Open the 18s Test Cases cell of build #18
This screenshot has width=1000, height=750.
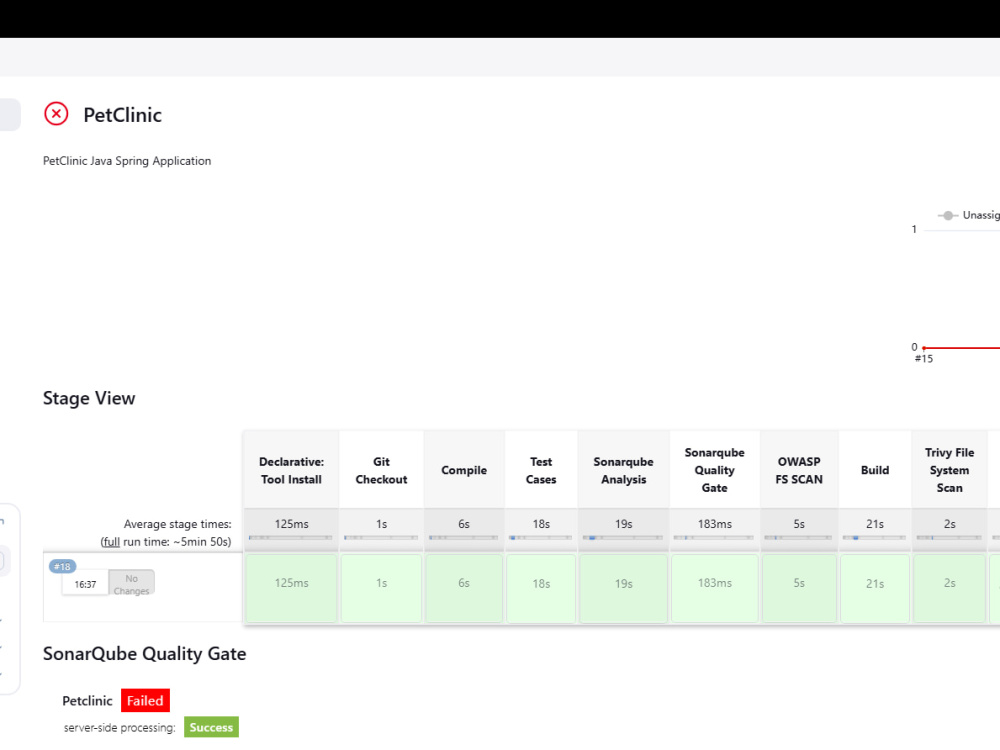click(541, 587)
